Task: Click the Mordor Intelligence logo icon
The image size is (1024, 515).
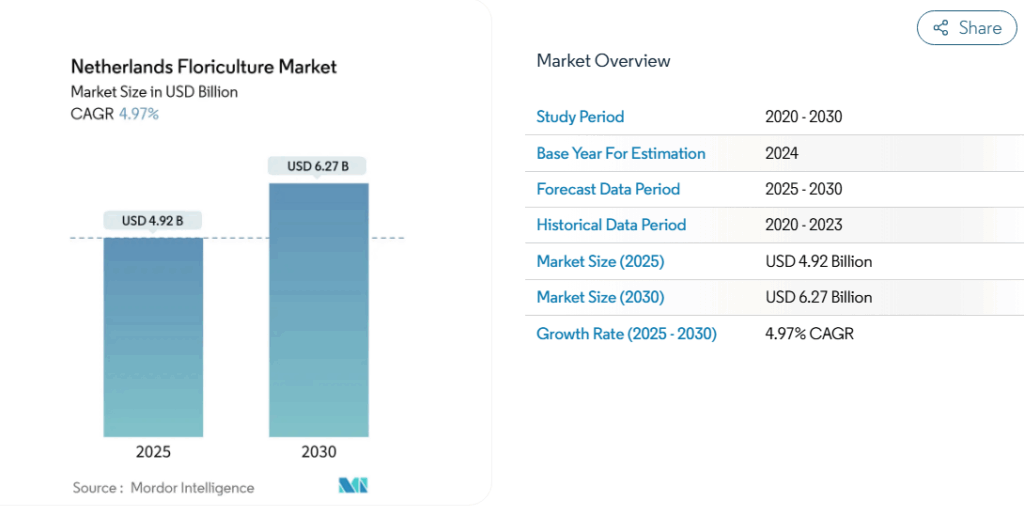Action: click(353, 485)
